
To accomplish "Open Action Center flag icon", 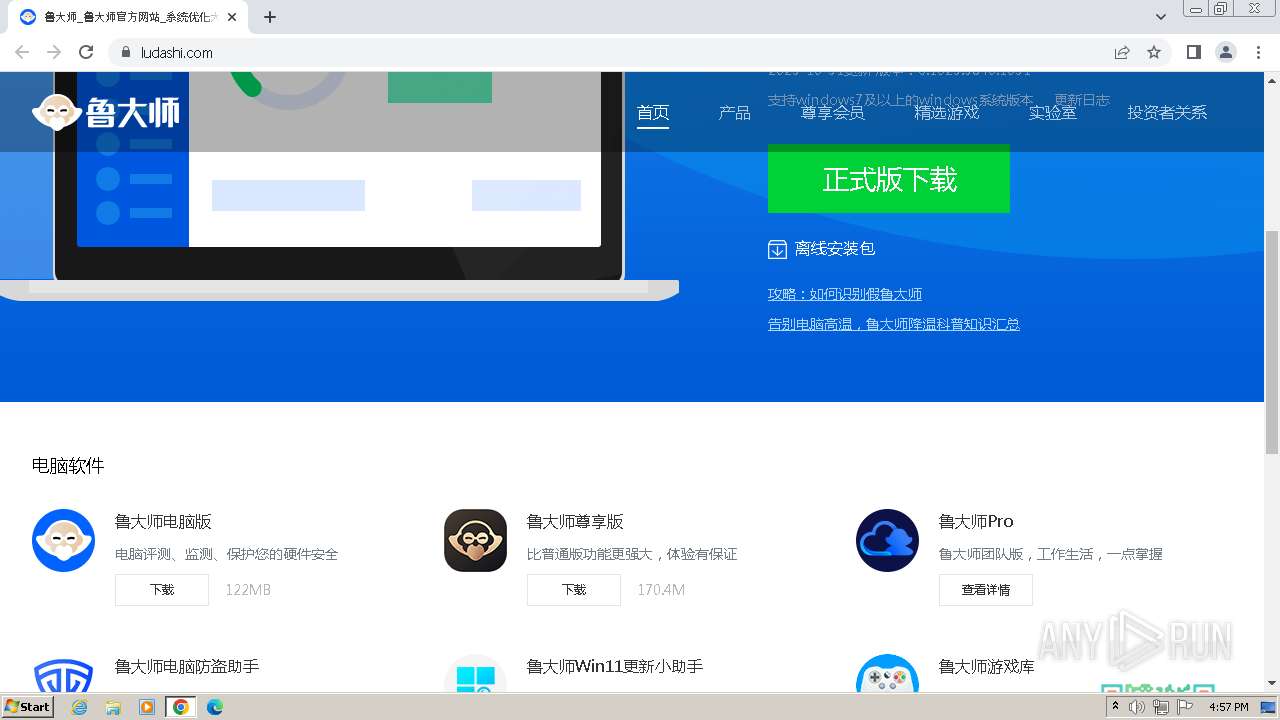I will (x=1183, y=707).
